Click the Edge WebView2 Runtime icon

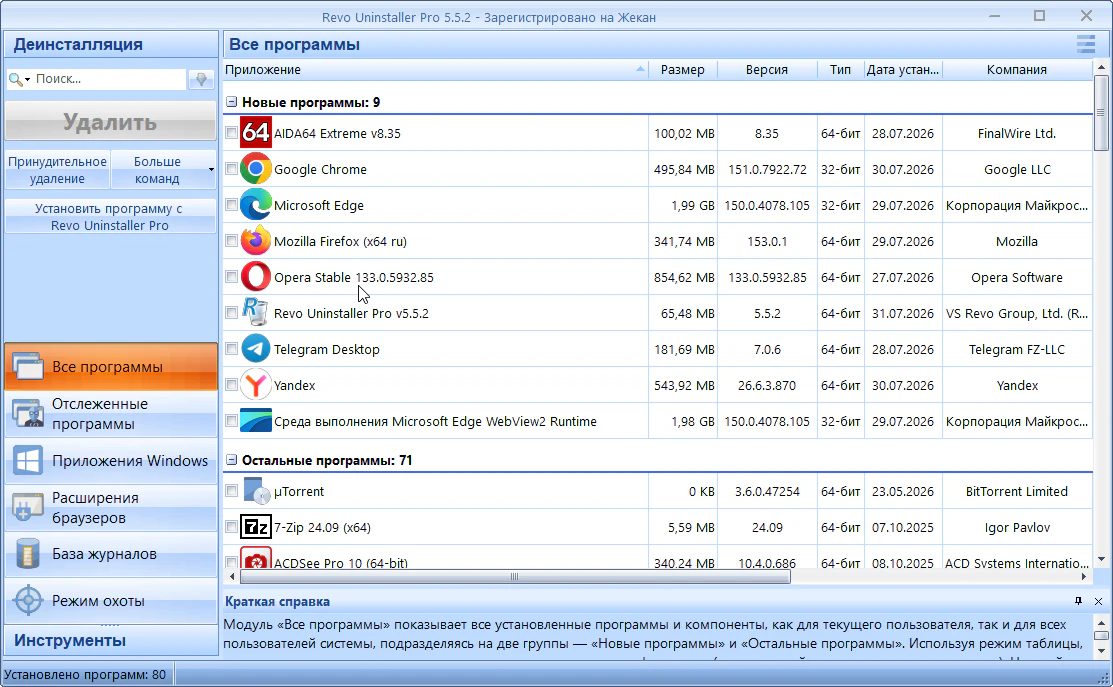[256, 421]
